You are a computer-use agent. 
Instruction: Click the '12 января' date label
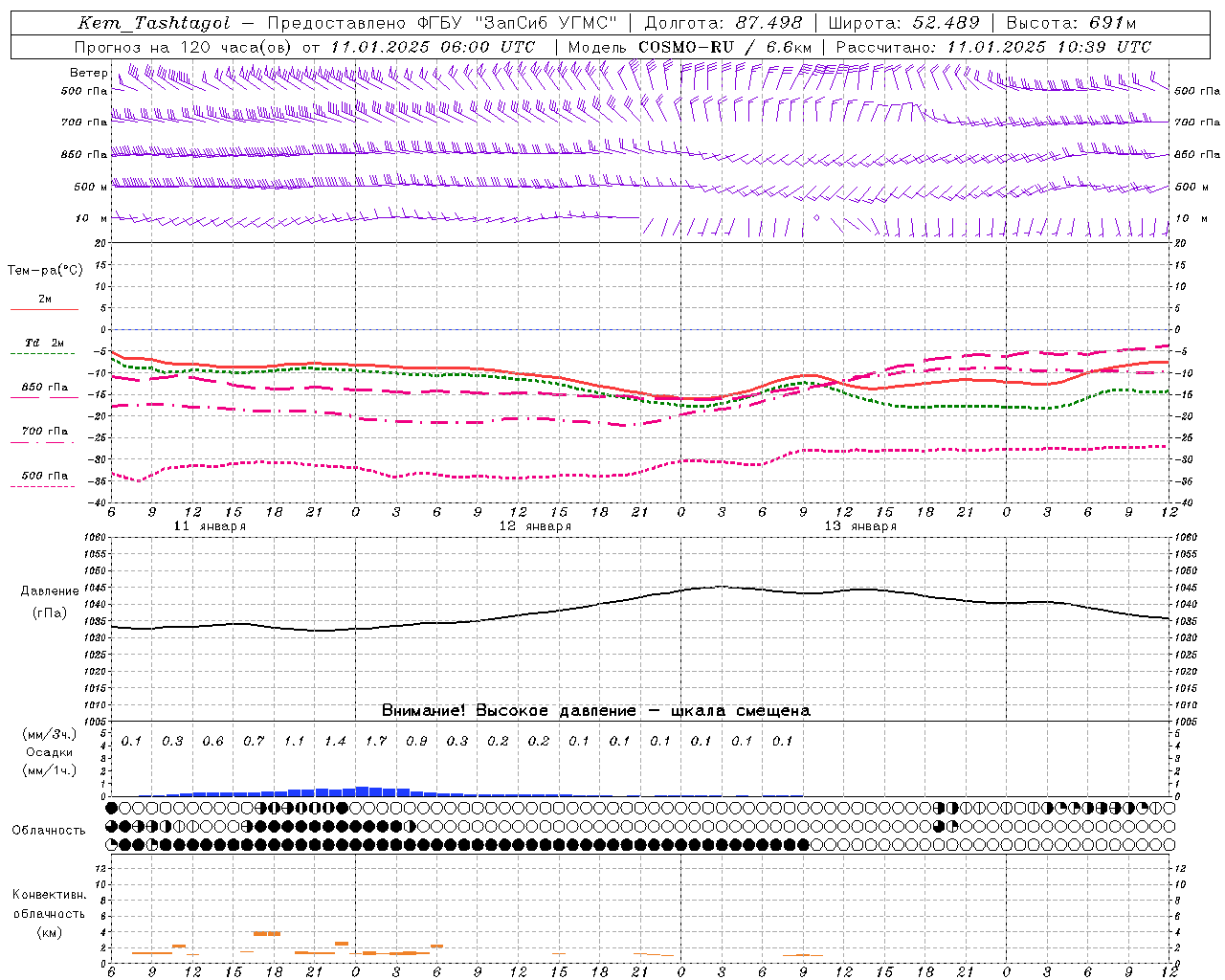point(535,526)
